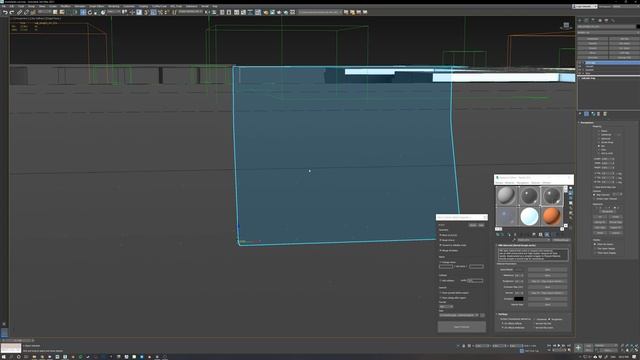
Task: Switch to the Motion command panel tab
Action: click(x=600, y=20)
